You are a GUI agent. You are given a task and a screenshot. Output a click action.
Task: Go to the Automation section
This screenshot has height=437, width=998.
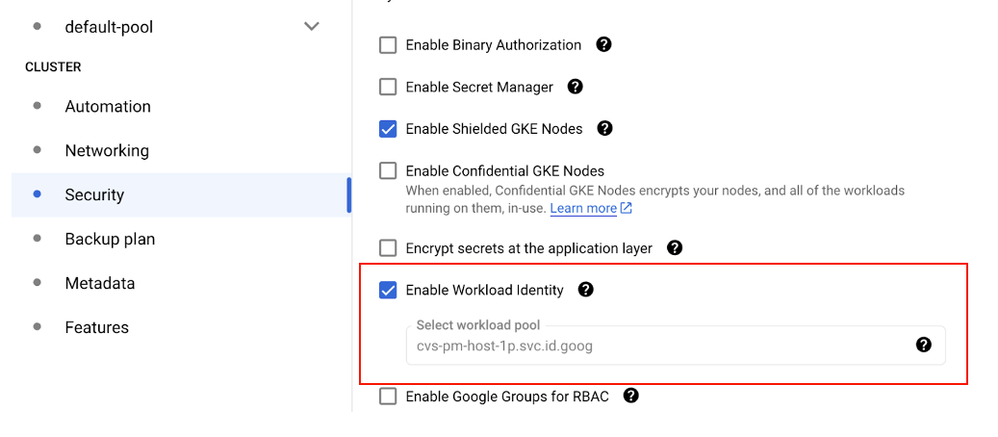click(x=108, y=107)
